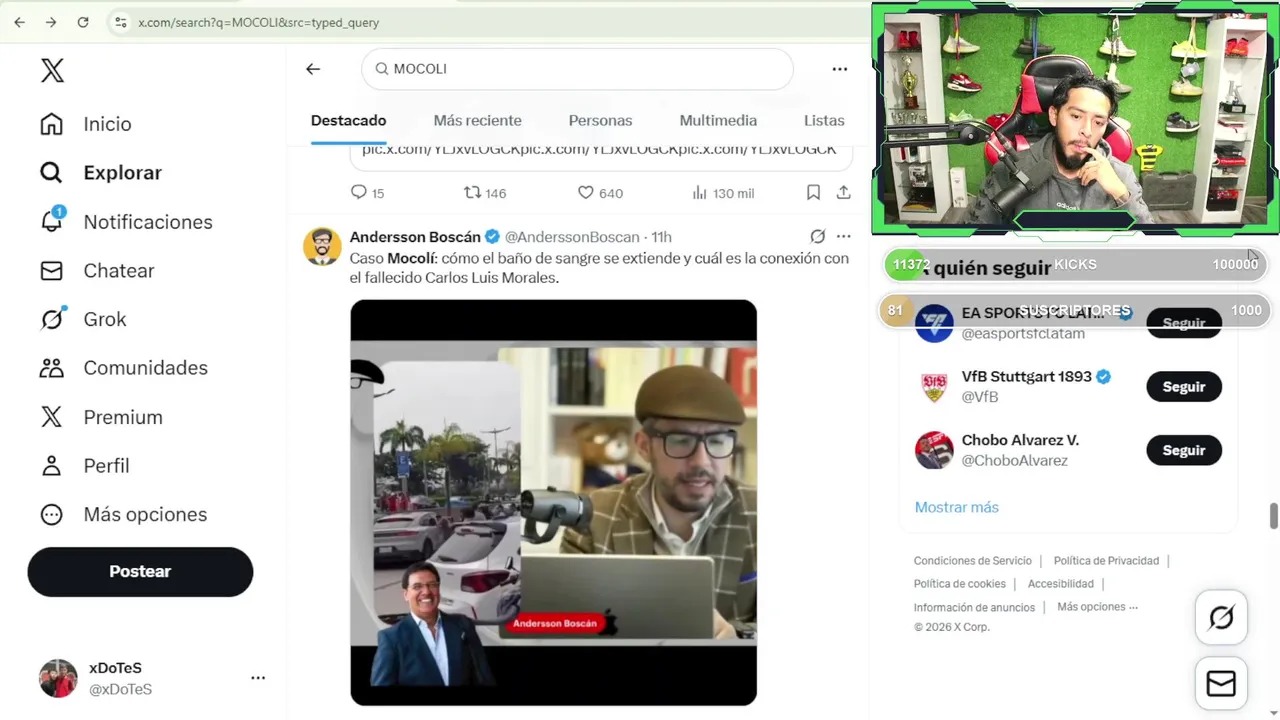Follow Chobo Alvarez V.

pos(1184,451)
